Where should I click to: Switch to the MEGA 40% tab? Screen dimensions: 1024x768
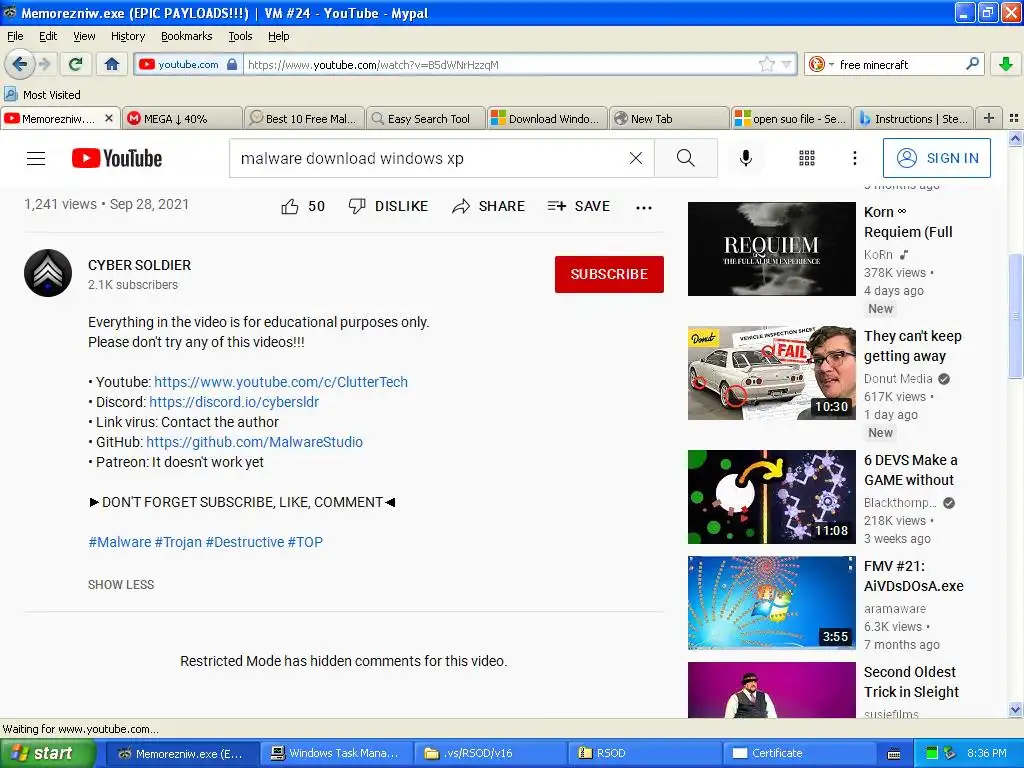coord(182,119)
